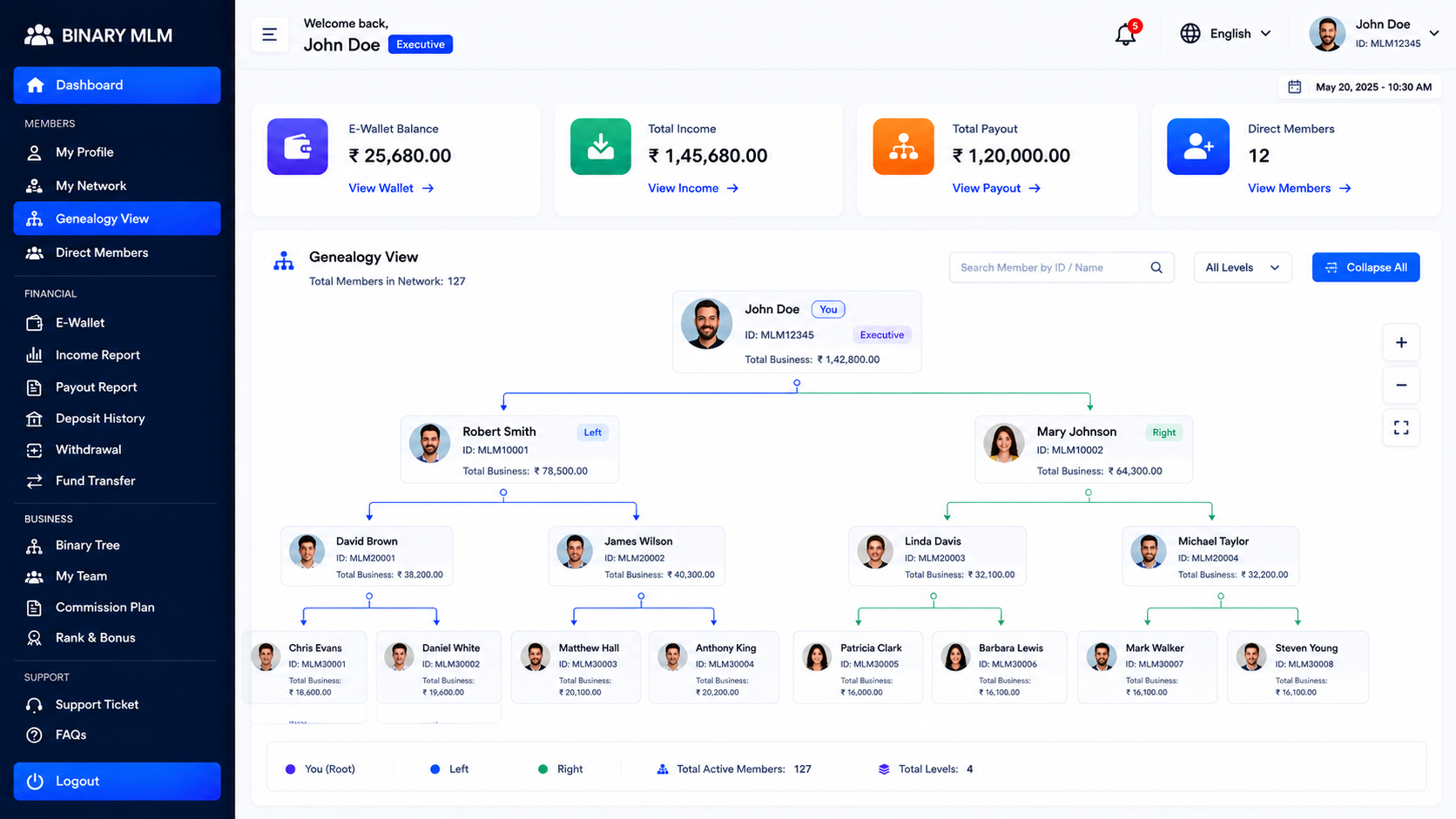Viewport: 1456px width, 819px height.
Task: Click the globe language icon
Action: tap(1190, 33)
